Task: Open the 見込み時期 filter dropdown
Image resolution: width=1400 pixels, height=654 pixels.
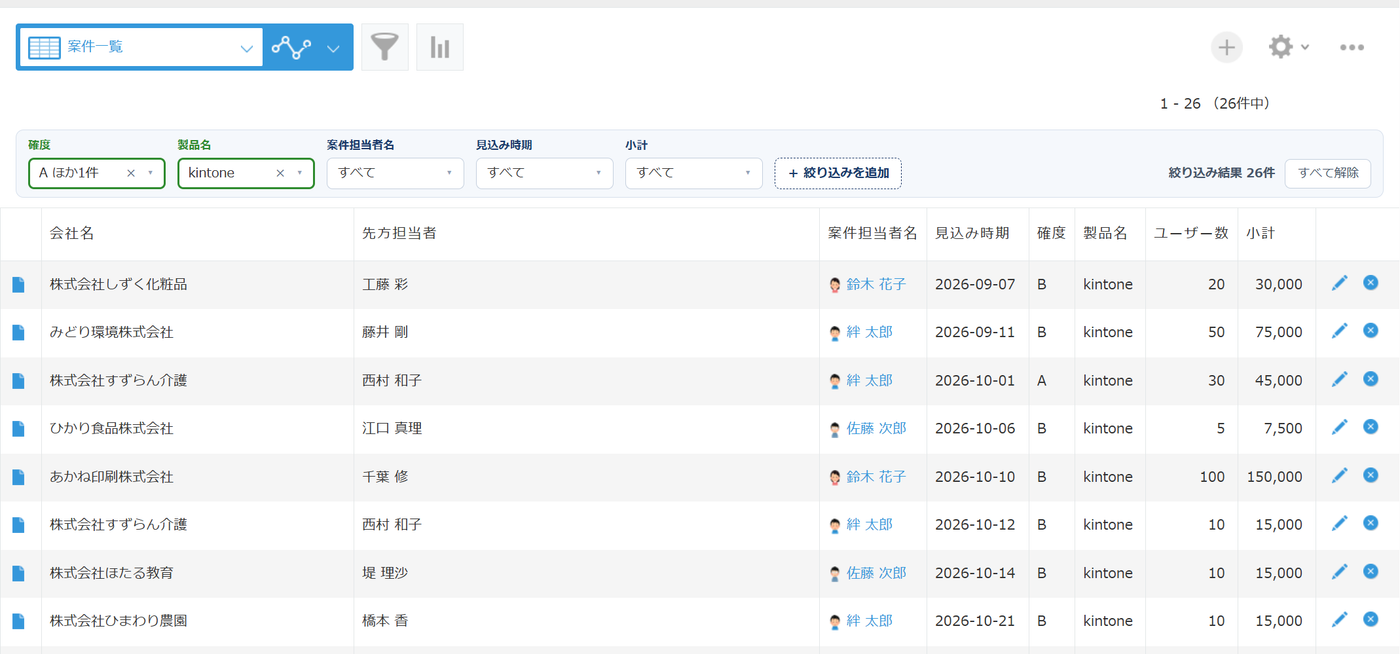Action: tap(544, 173)
